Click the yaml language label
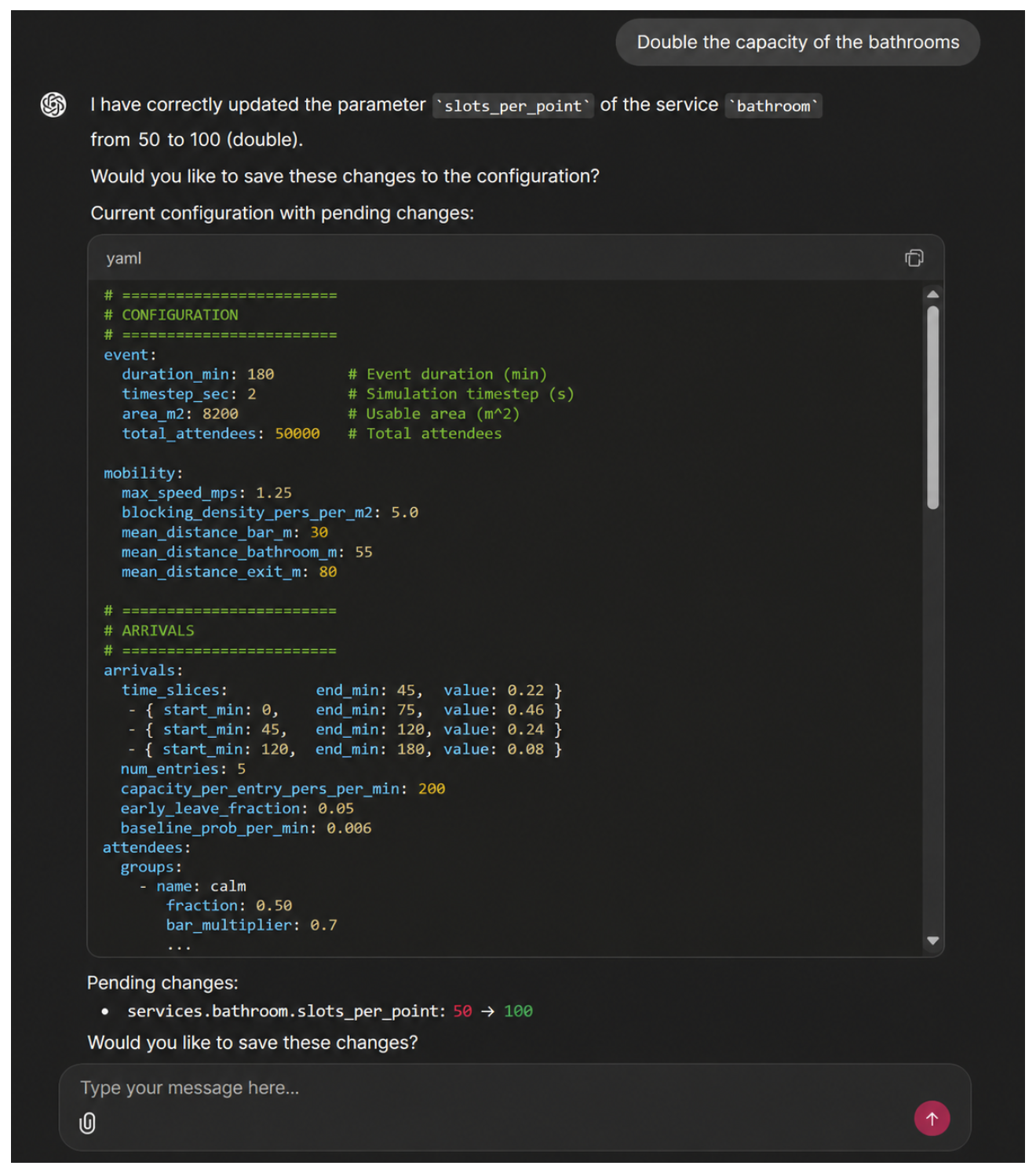Viewport: 1036px width, 1173px height. coord(124,258)
